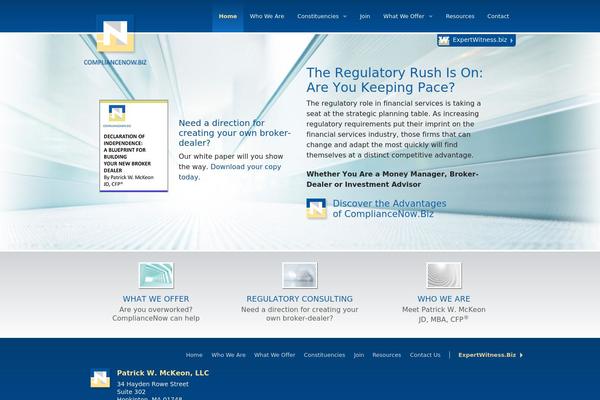Click the footer logo next to Patrick W. McKeon
600x400 pixels.
[x=100, y=379]
